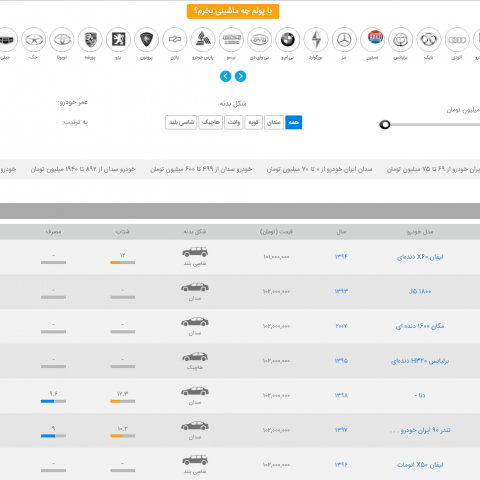Filter body type by 'هاچبک' (hatchback)
The width and height of the screenshot is (480, 480).
(211, 122)
